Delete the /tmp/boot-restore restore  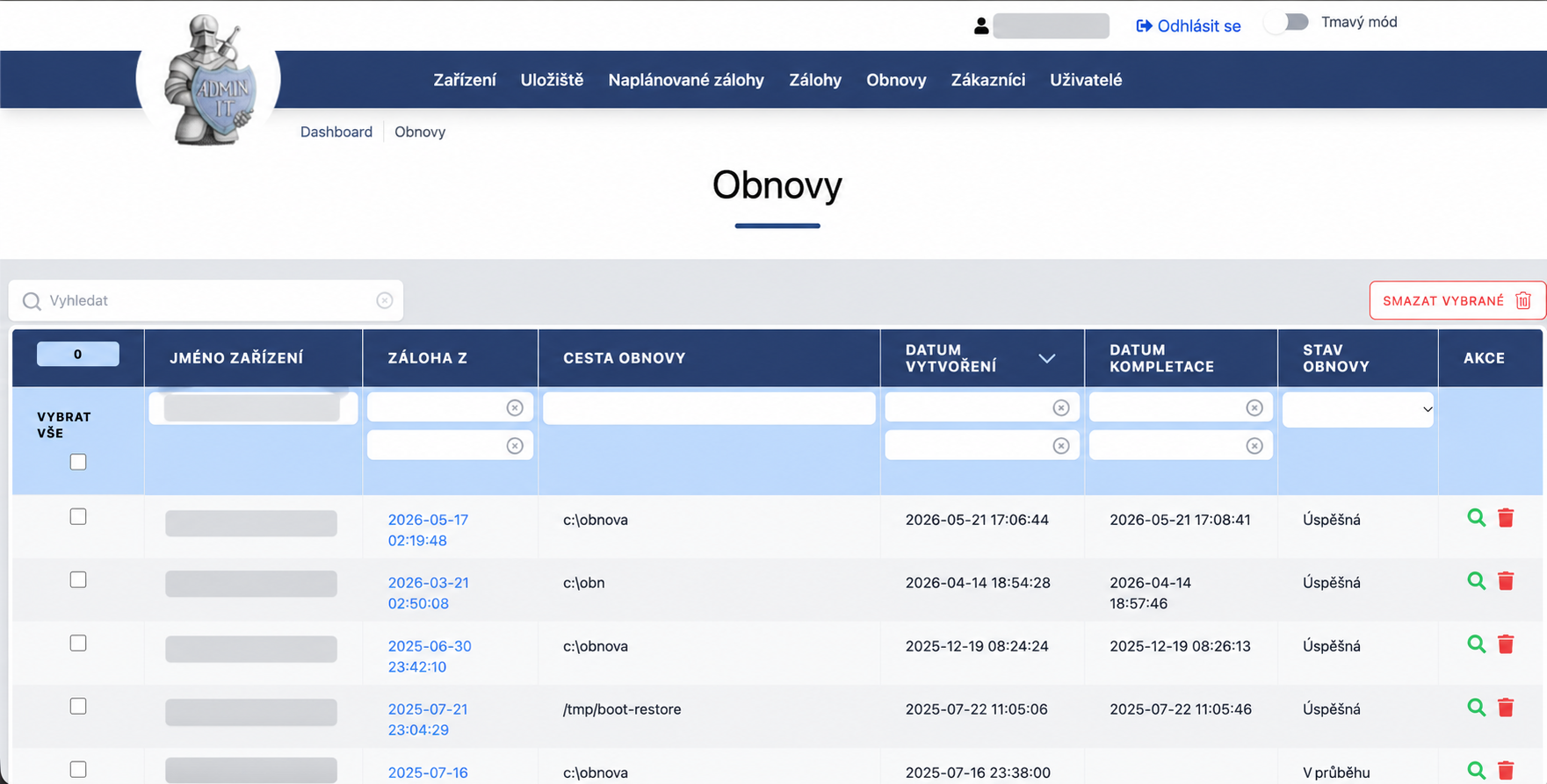(x=1506, y=708)
